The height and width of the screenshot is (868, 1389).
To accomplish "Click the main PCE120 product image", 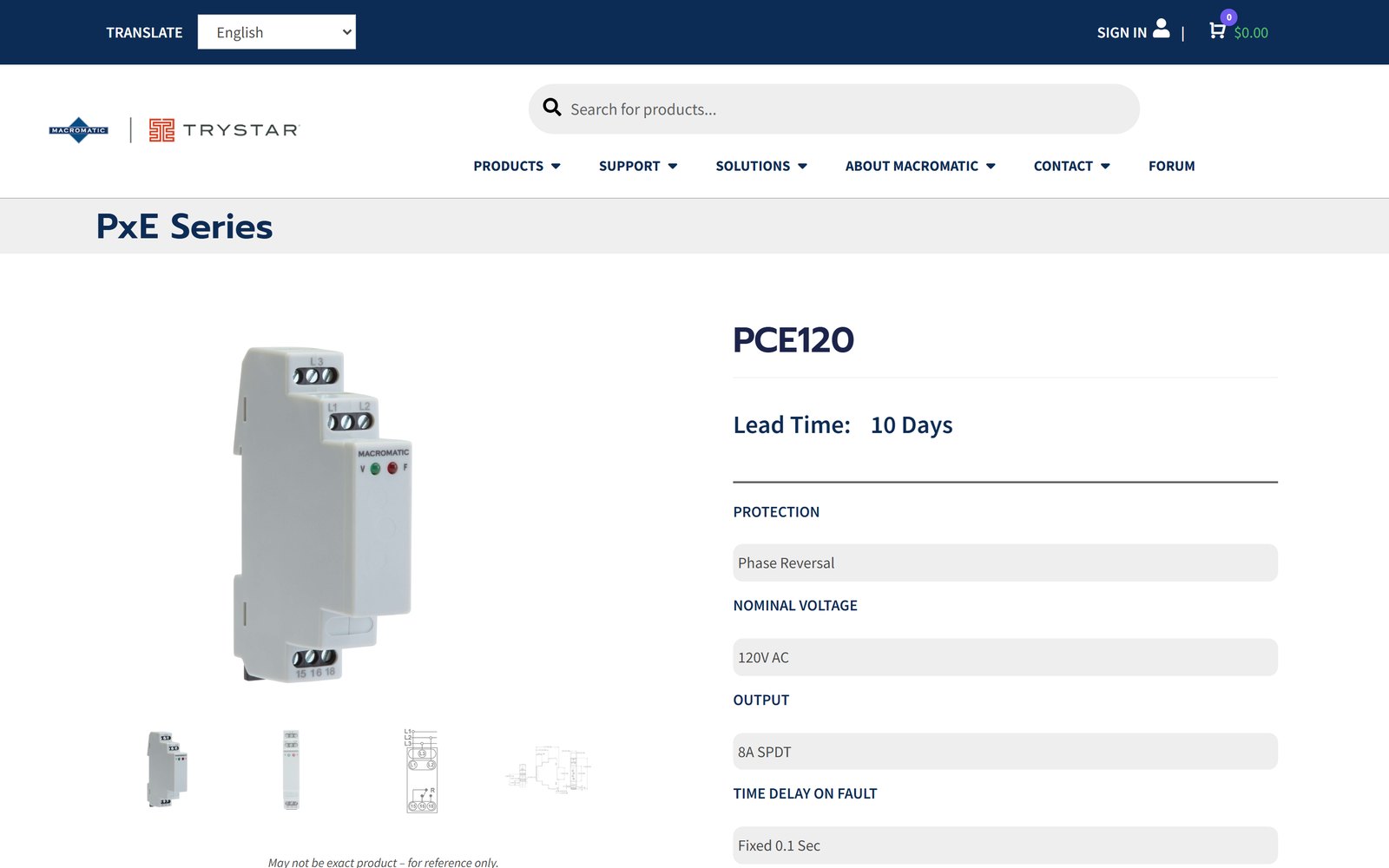I will pos(322,515).
